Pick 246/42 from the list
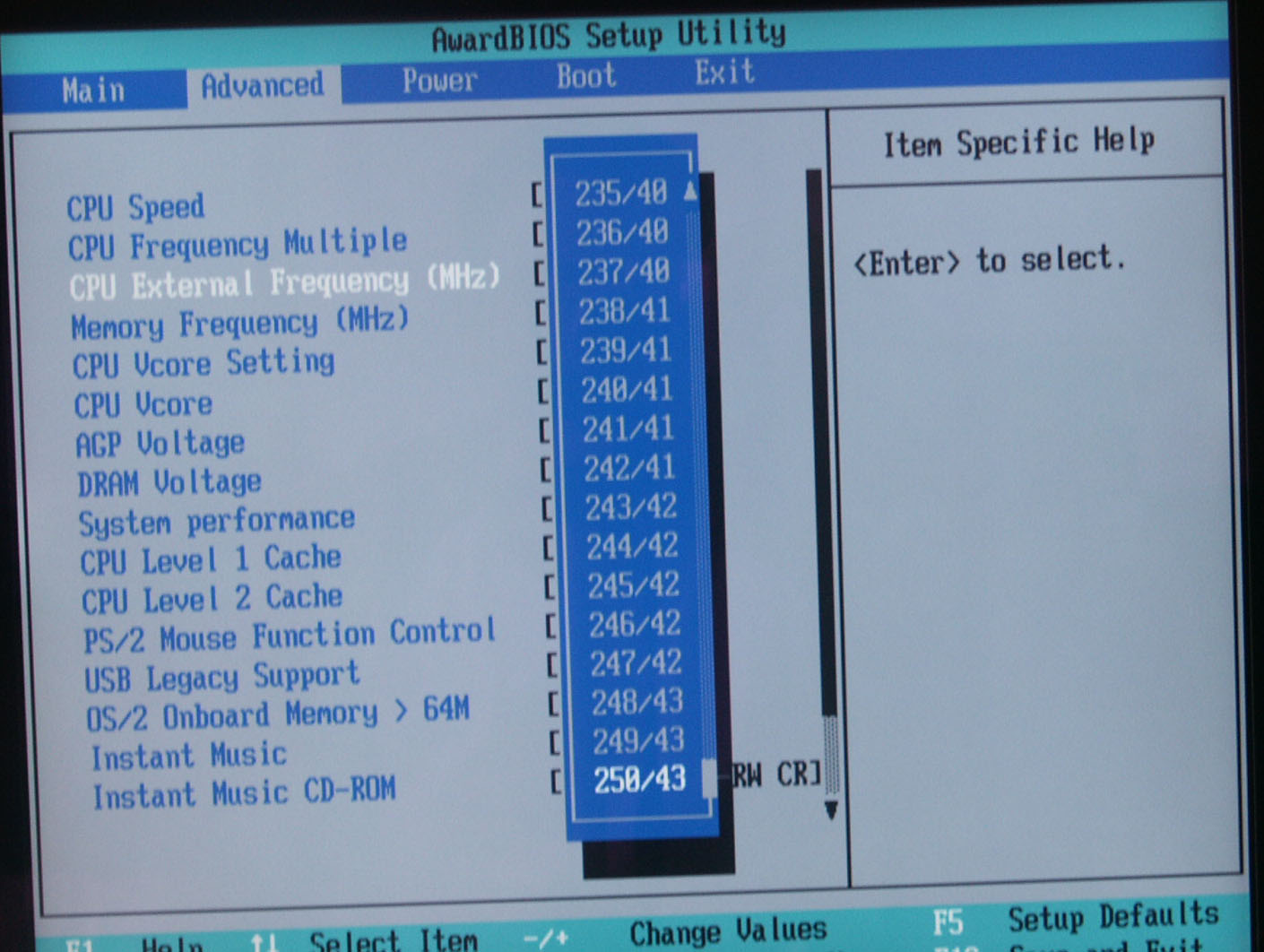1264x952 pixels. (x=635, y=624)
